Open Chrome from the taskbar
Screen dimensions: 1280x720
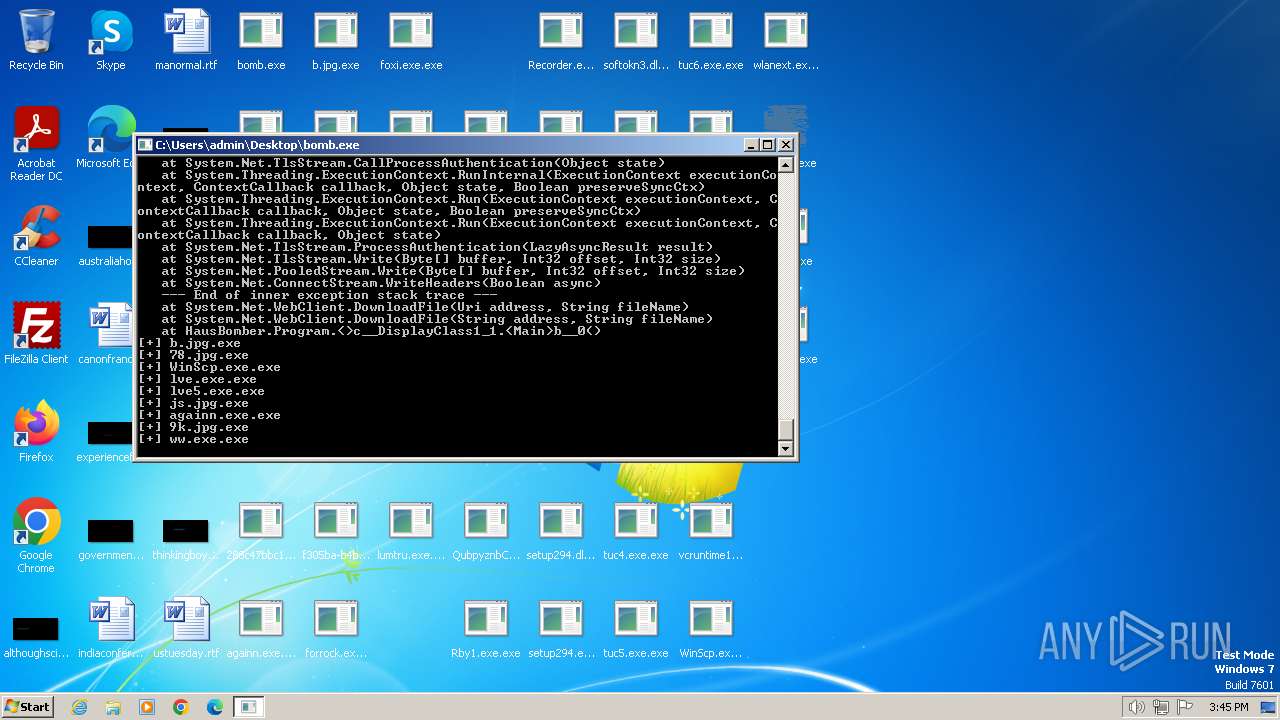click(x=181, y=707)
